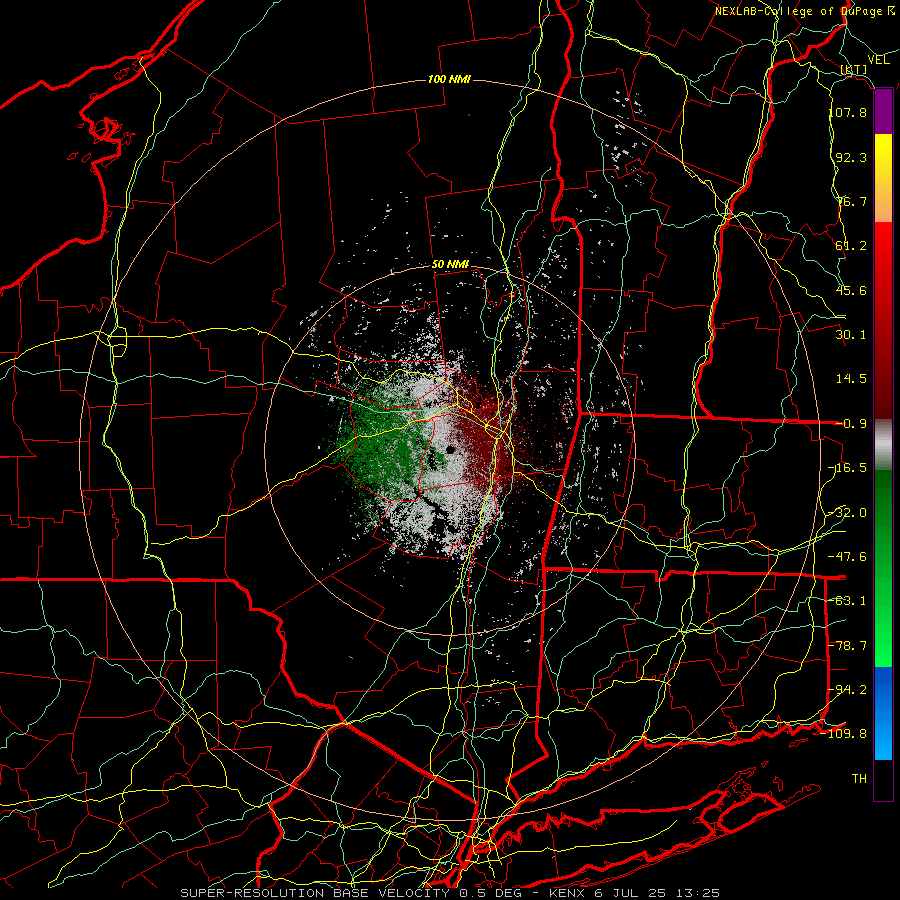Click the 45.6 velocity scale value
The height and width of the screenshot is (900, 900).
tap(851, 290)
